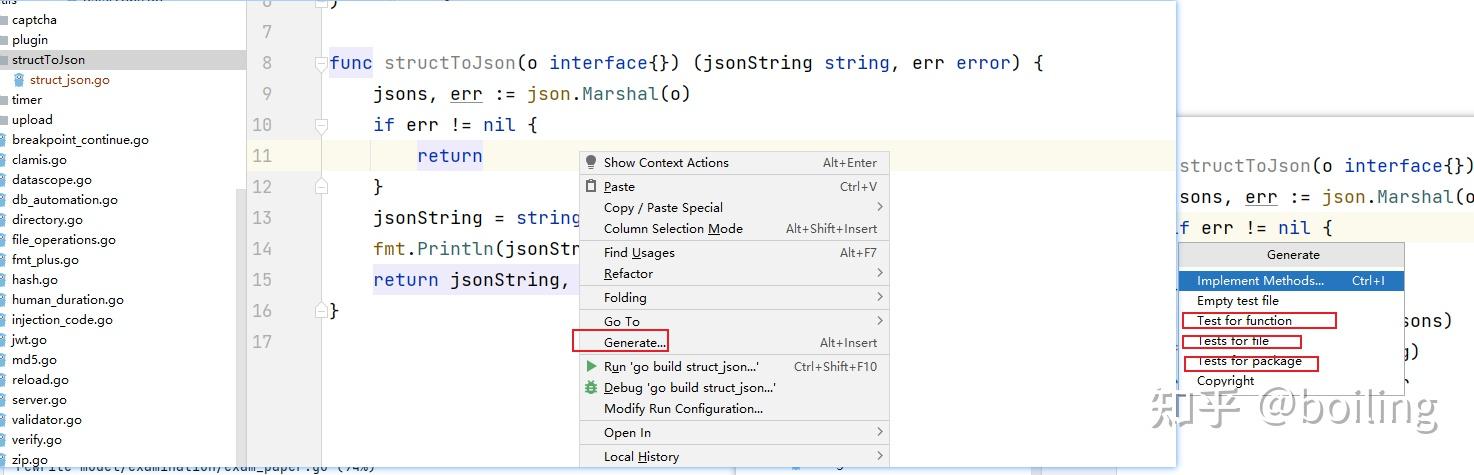Click the struct_json.go file icon
Image resolution: width=1474 pixels, height=475 pixels.
(x=19, y=80)
